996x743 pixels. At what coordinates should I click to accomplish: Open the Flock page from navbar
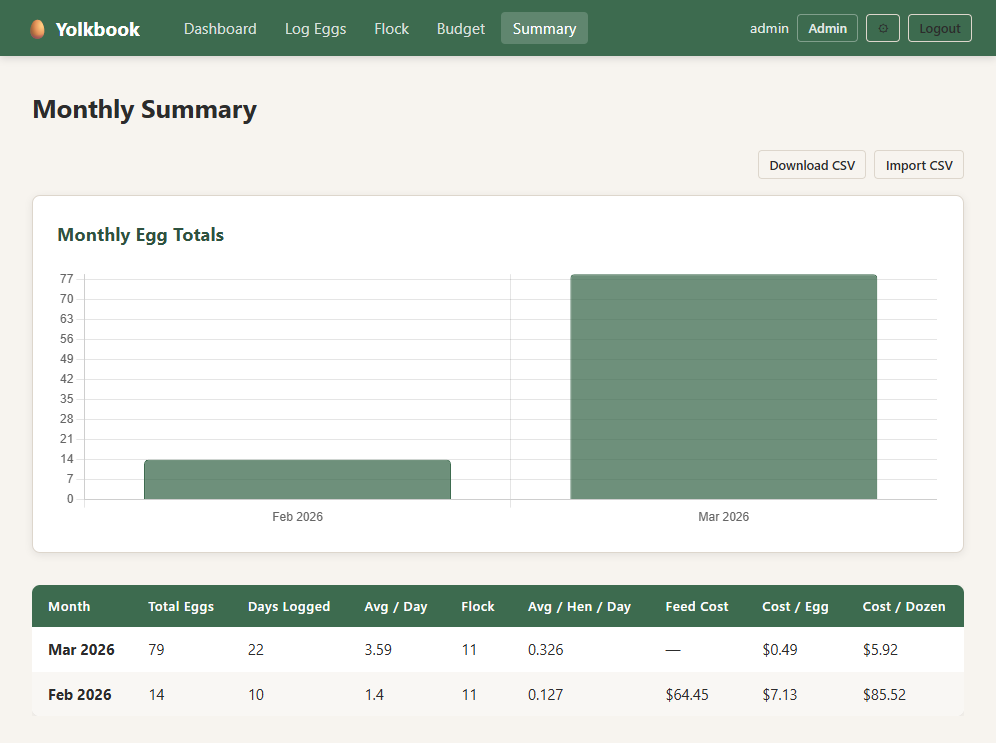tap(391, 29)
